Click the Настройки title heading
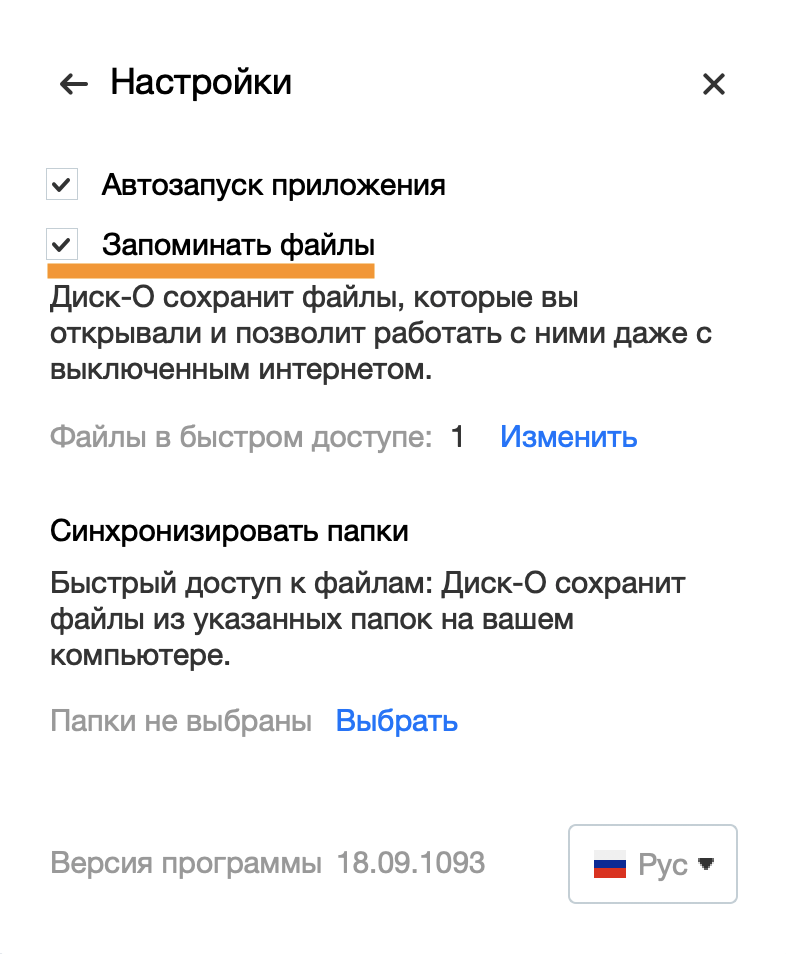The height and width of the screenshot is (954, 786). 201,83
